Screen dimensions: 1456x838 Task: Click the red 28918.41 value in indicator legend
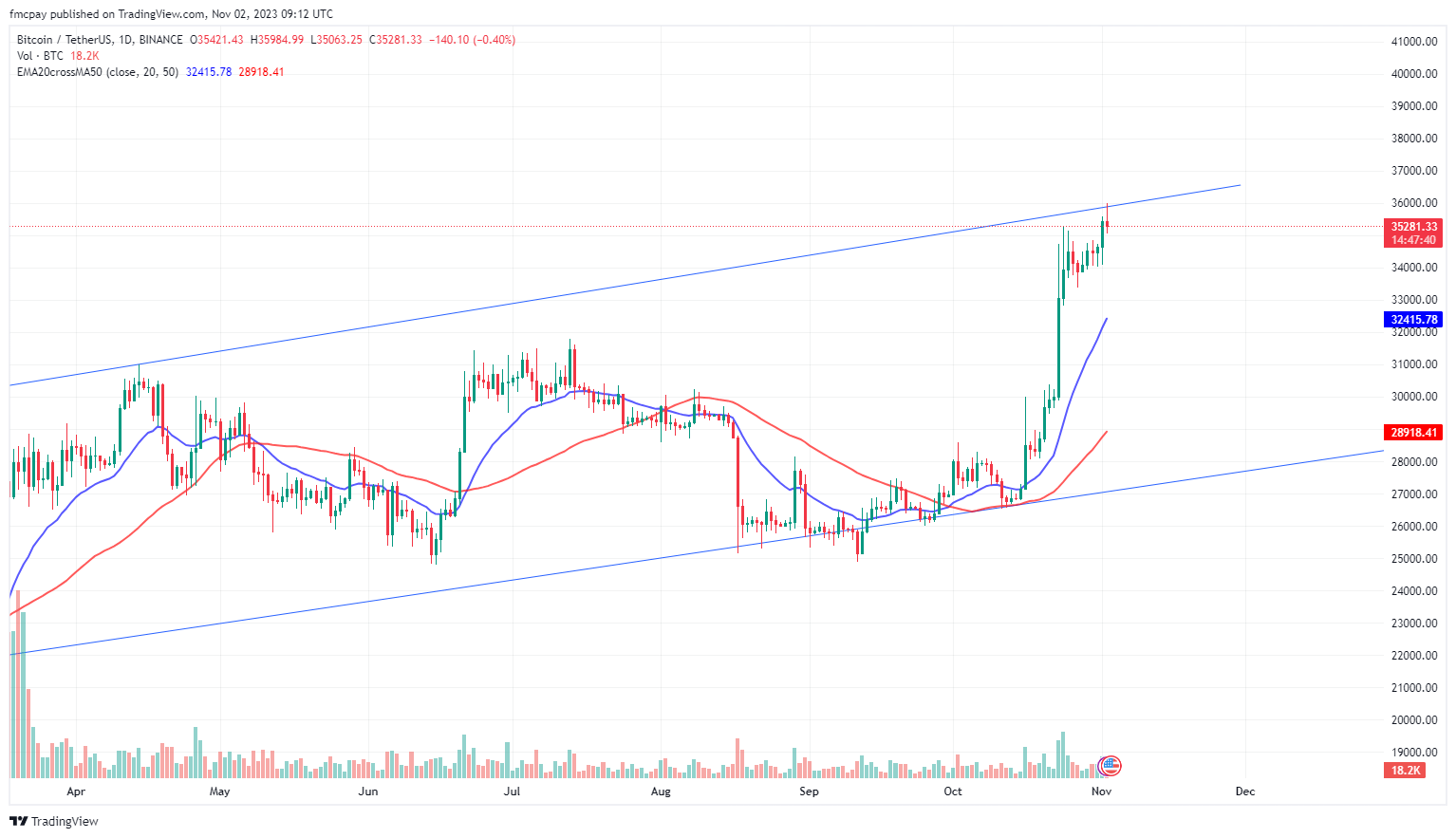261,72
